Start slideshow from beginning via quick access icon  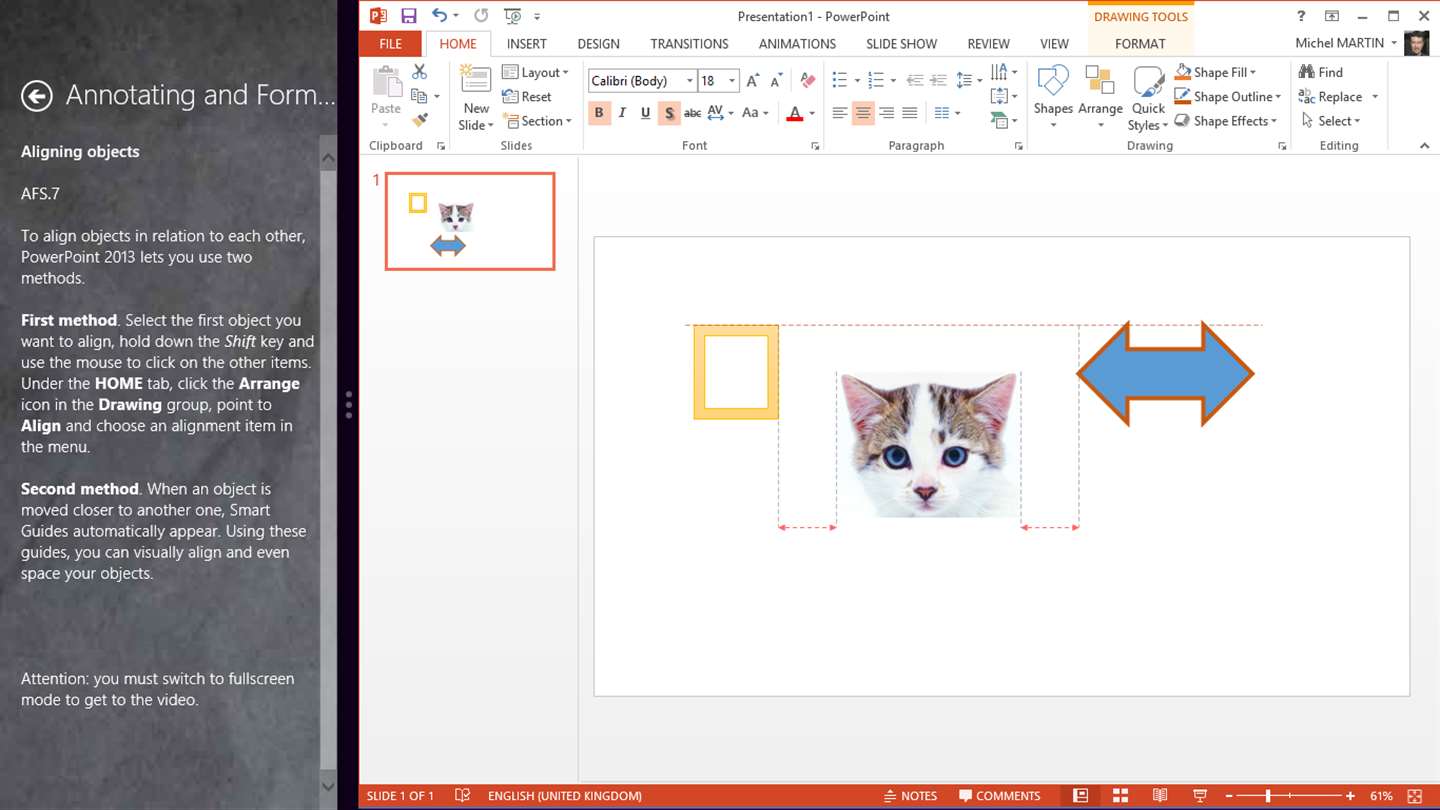point(513,16)
